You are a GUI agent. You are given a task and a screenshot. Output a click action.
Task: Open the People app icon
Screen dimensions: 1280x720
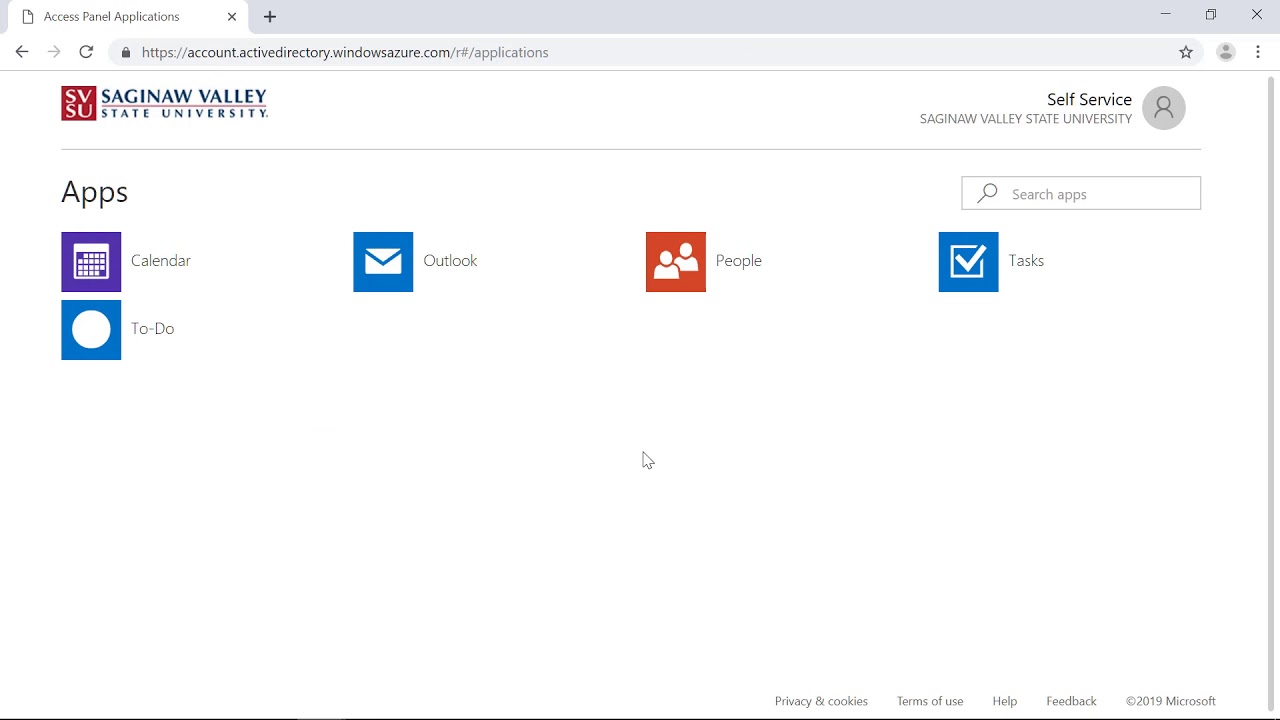[x=676, y=262]
